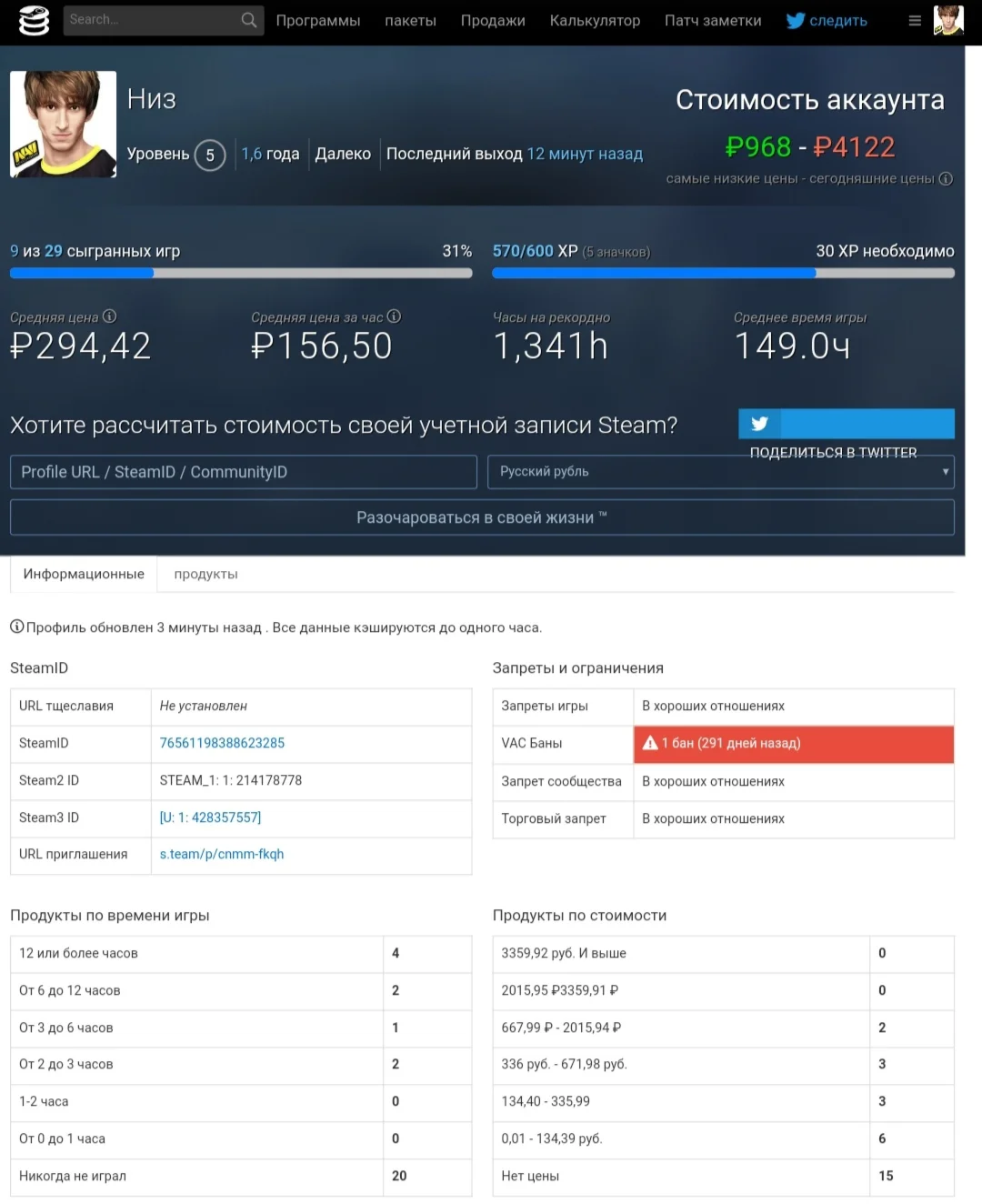Click the Twitter bird icon next to следить
The width and height of the screenshot is (982, 1204).
tap(795, 20)
